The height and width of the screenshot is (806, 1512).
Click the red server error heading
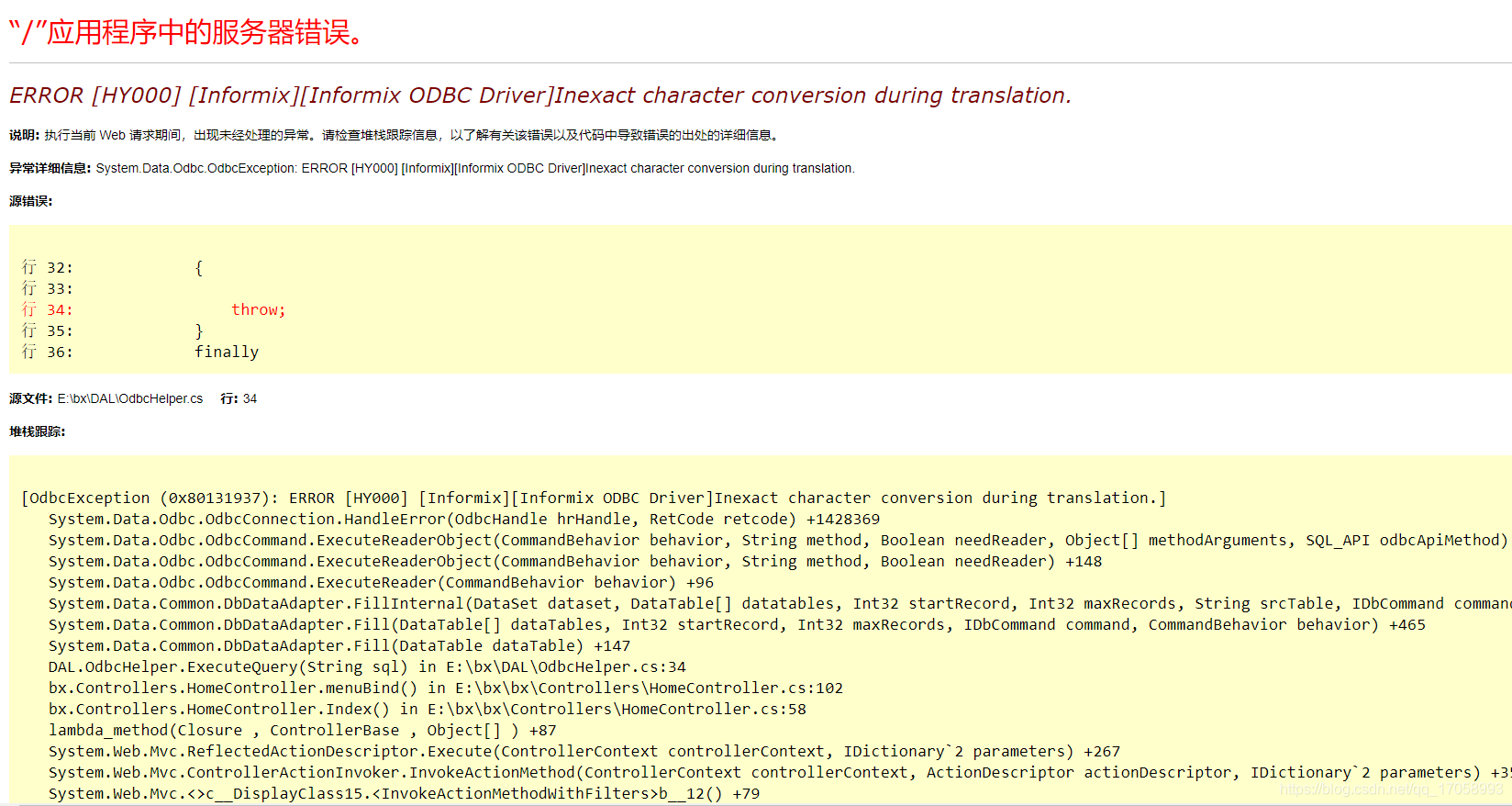click(x=188, y=33)
